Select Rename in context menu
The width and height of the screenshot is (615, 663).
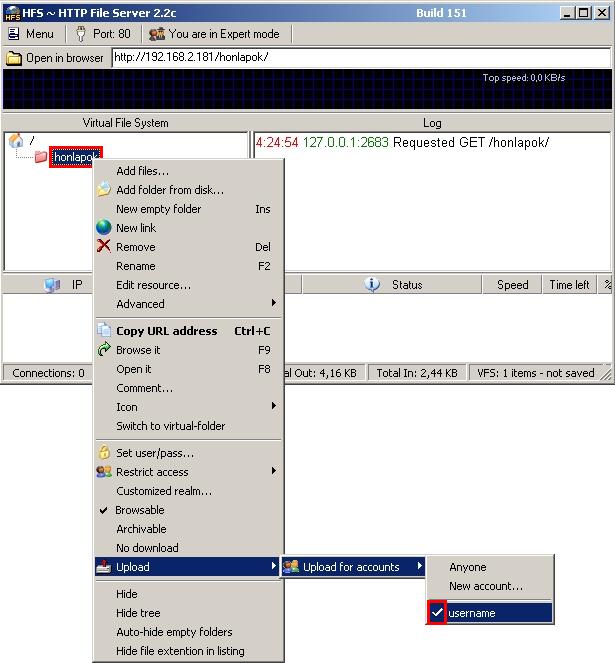pyautogui.click(x=188, y=266)
